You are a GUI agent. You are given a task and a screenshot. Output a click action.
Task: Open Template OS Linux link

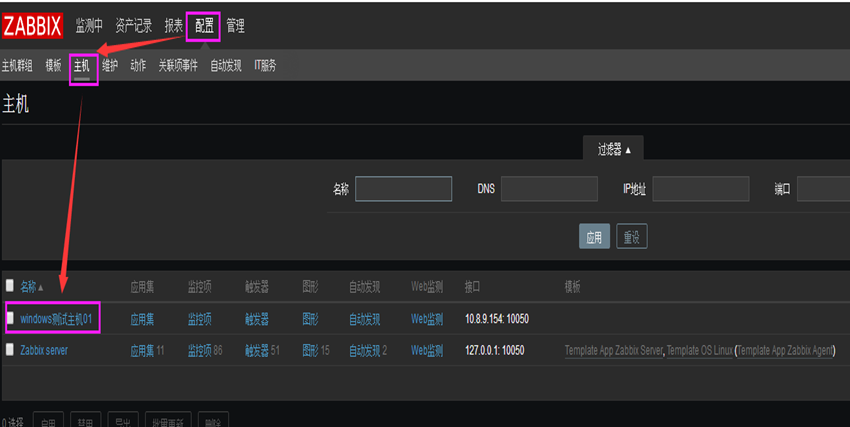700,351
